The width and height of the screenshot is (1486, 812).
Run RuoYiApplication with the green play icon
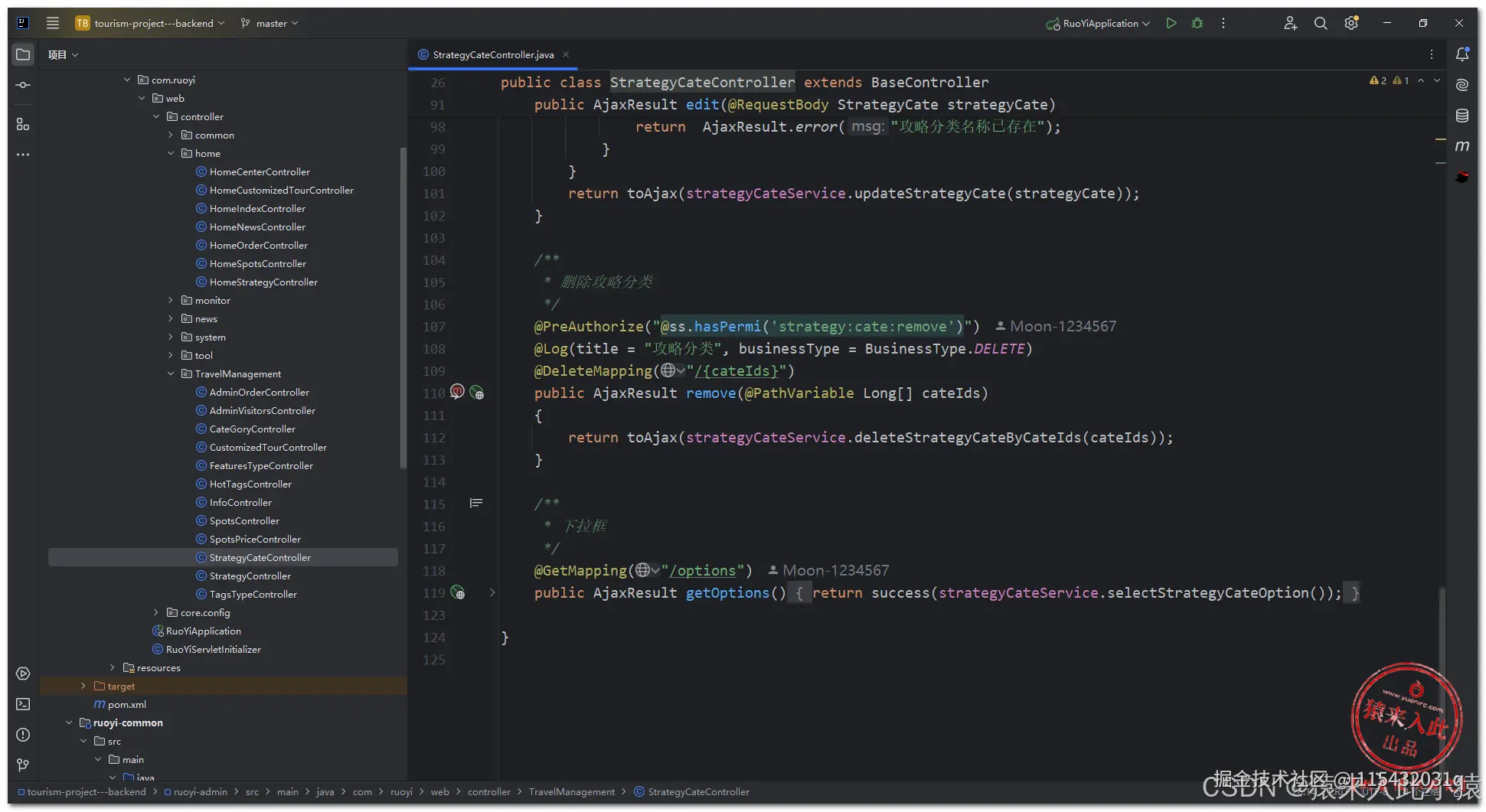tap(1171, 23)
